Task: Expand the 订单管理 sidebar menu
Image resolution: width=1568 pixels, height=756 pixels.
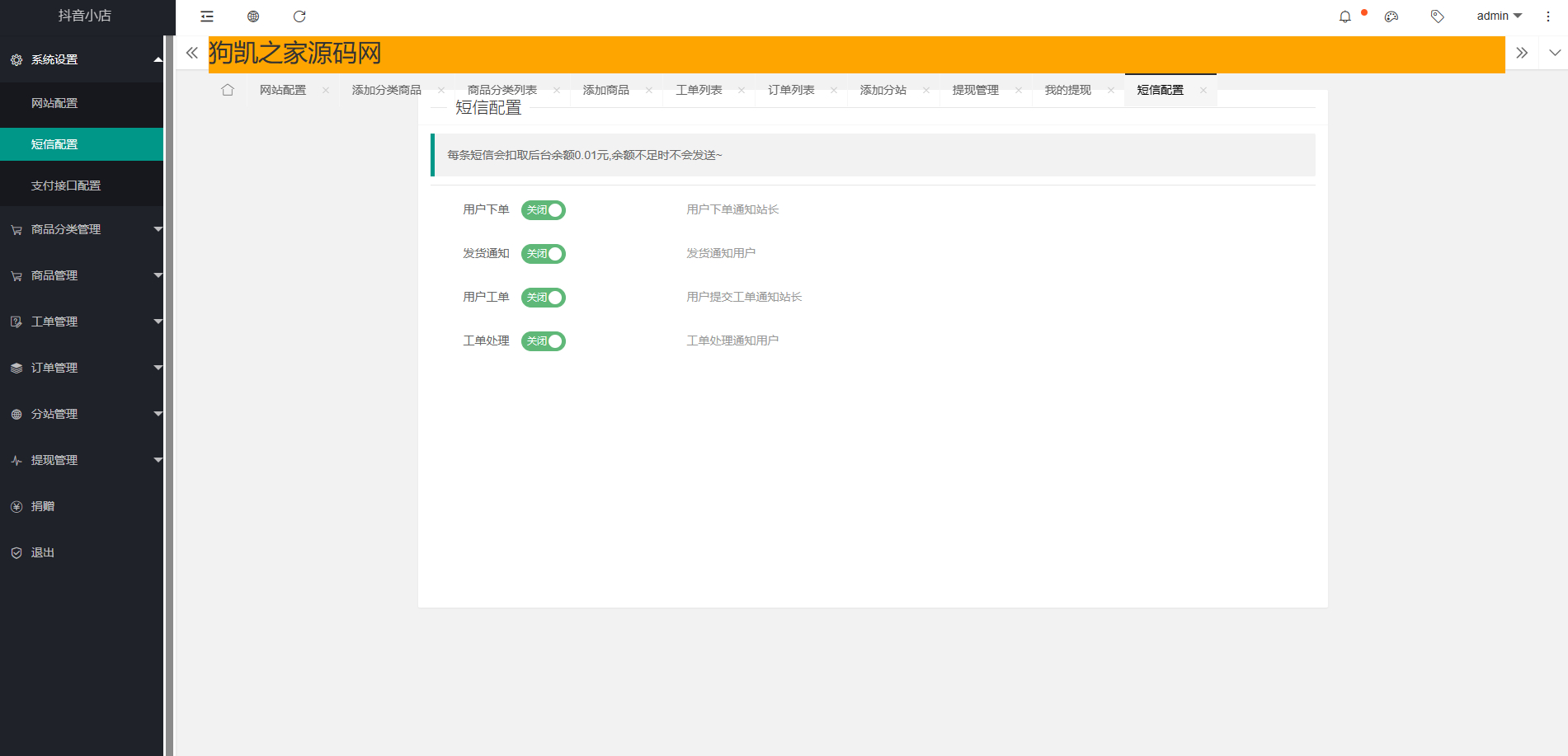Action: [82, 368]
